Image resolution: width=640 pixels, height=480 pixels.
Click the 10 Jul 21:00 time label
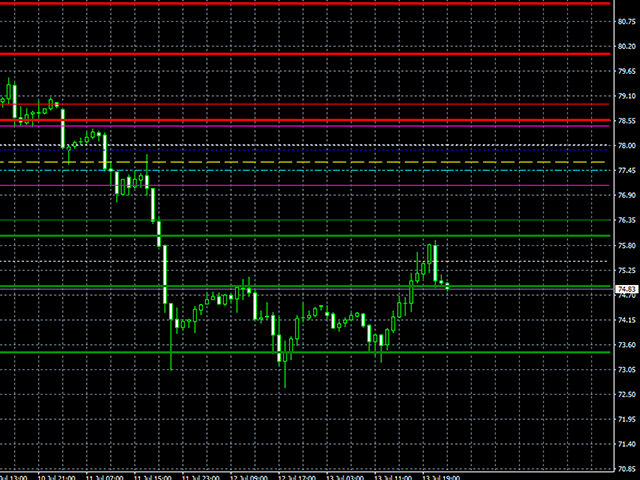pos(56,477)
